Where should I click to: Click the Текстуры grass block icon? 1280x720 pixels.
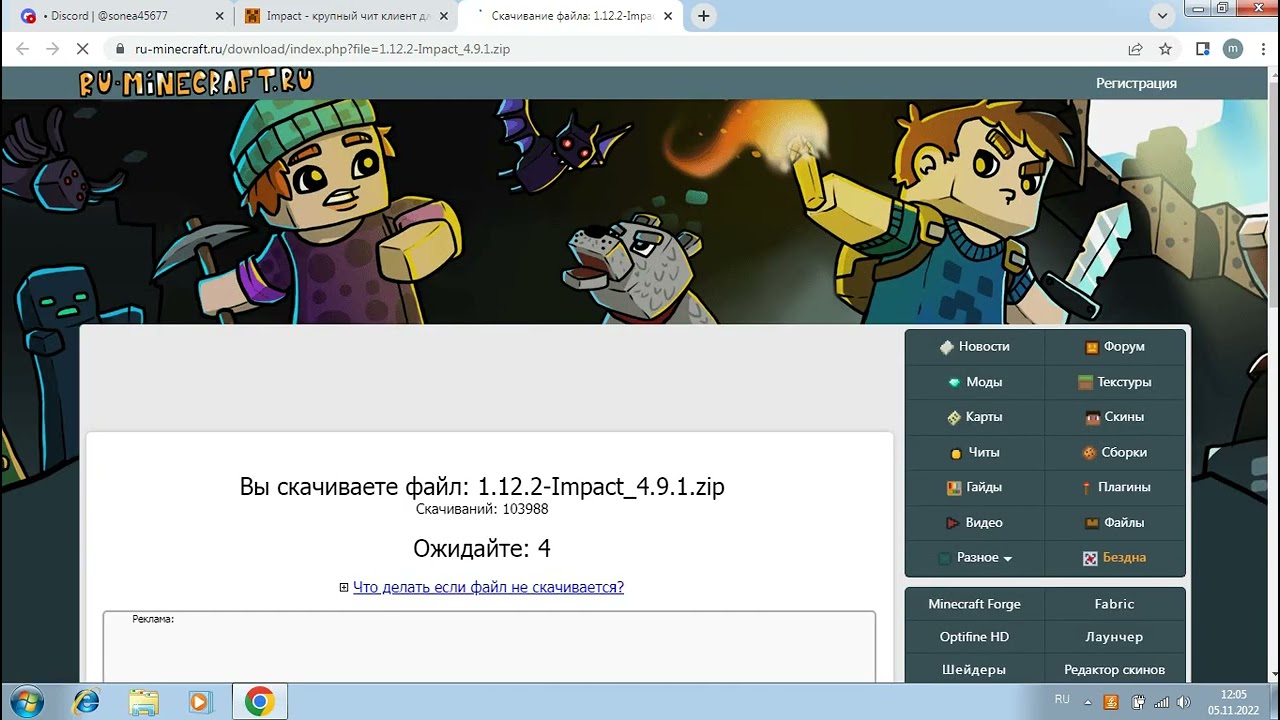[1085, 382]
